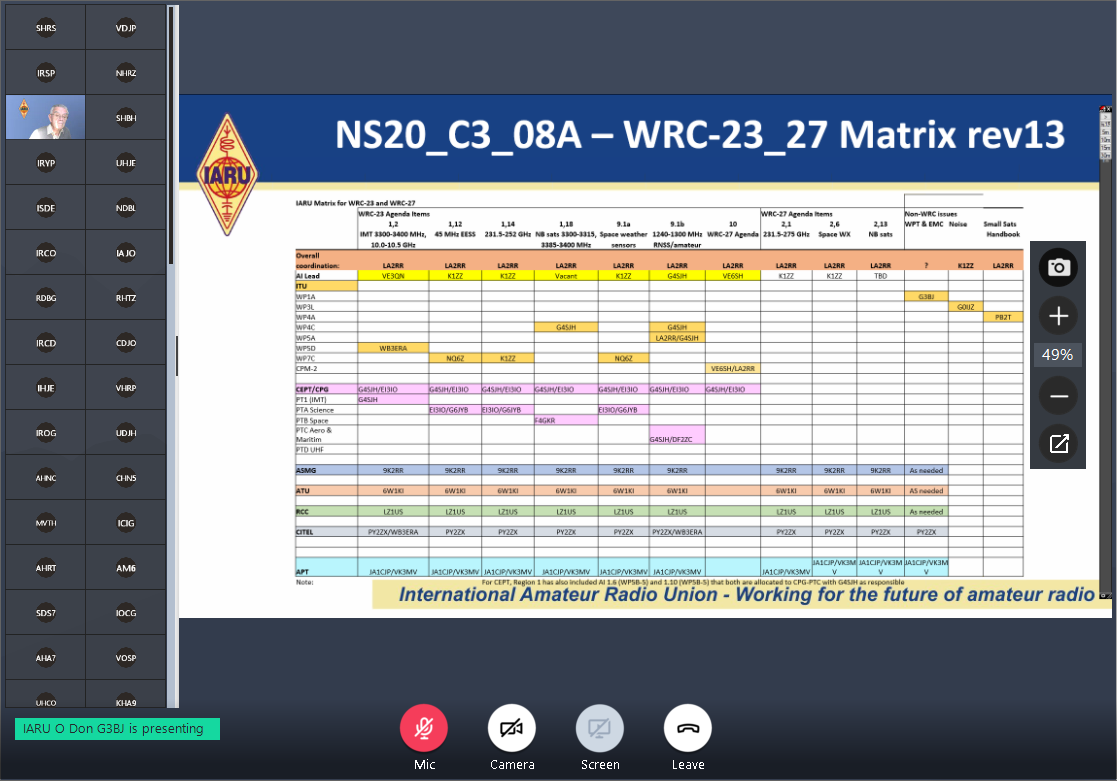Select participant SHBH avatar

(126, 118)
